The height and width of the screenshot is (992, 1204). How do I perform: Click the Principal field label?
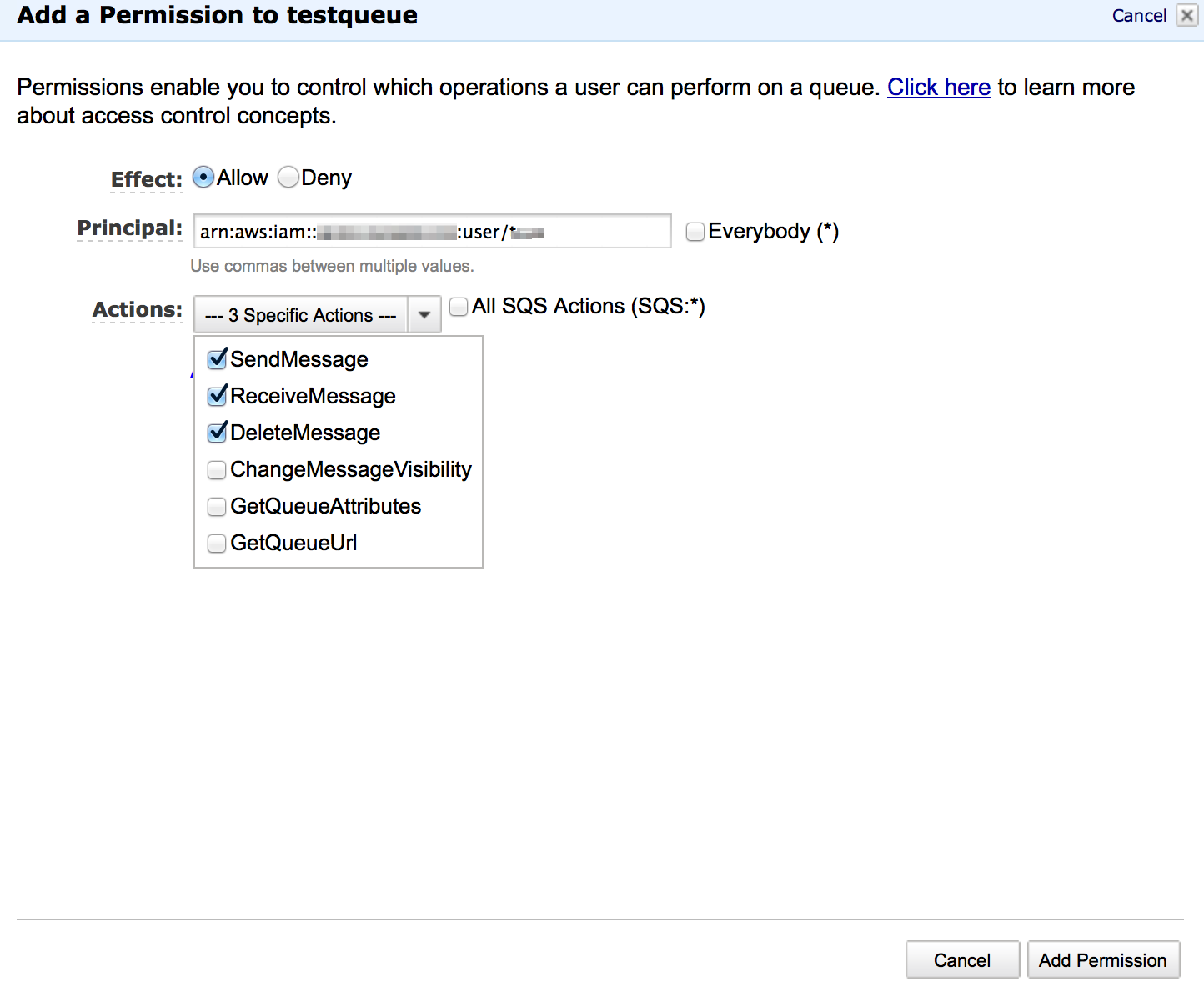pyautogui.click(x=130, y=228)
